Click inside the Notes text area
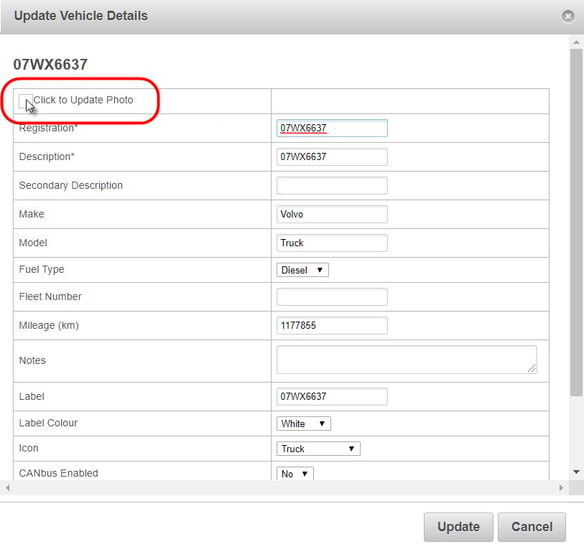Screen dimensions: 584x552 407,360
